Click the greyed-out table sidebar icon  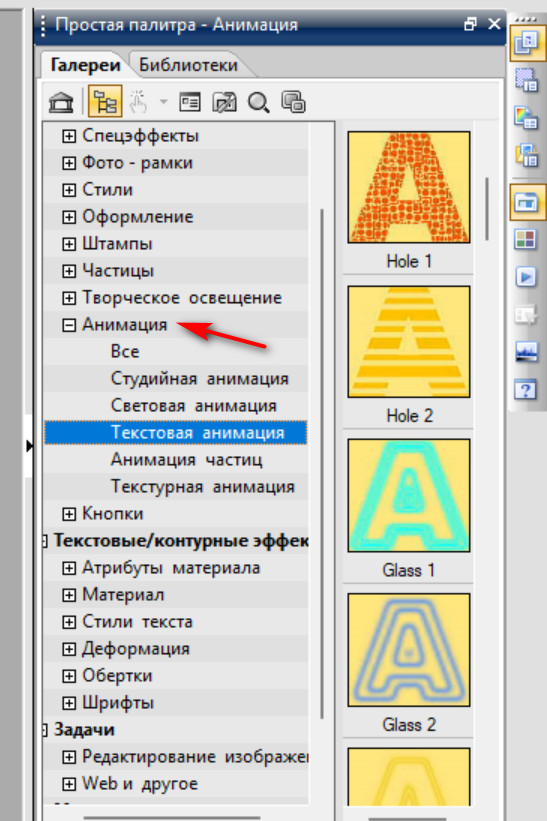click(526, 315)
